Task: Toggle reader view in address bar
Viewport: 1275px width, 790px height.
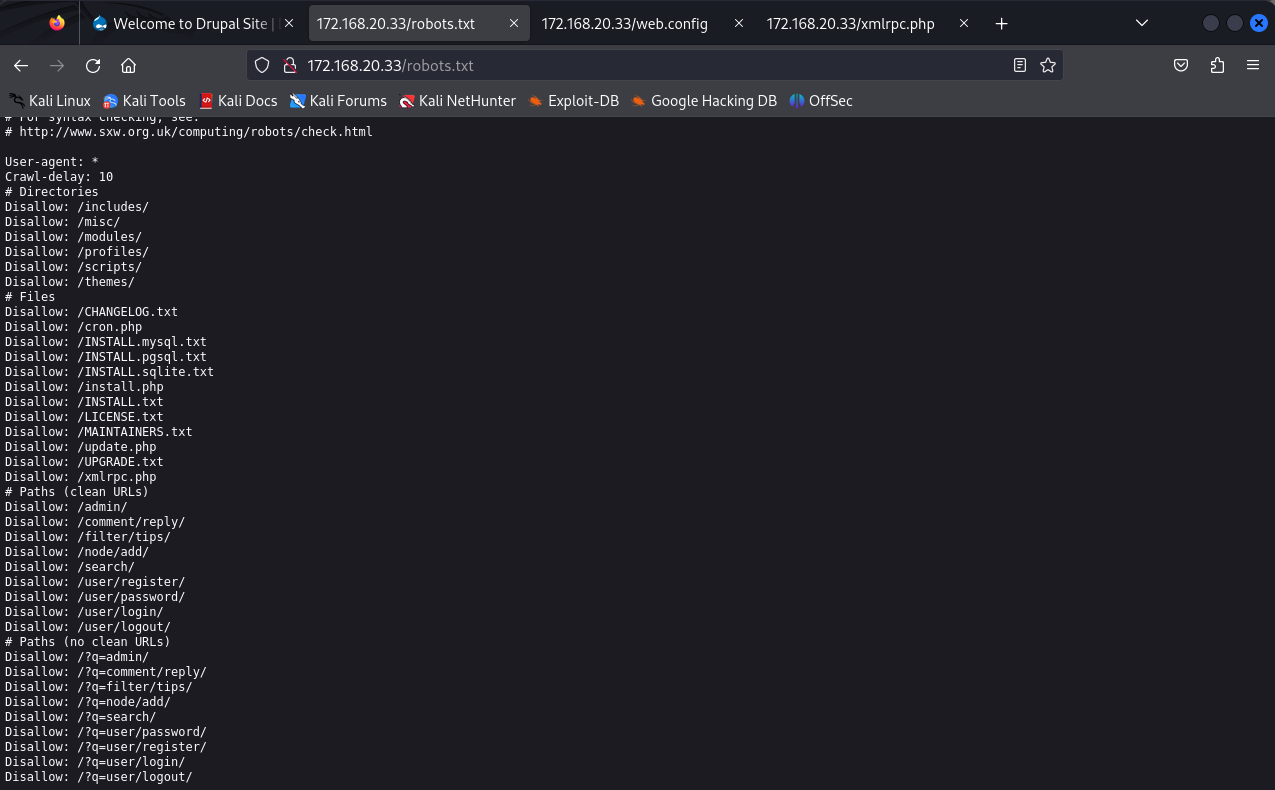Action: [1020, 66]
